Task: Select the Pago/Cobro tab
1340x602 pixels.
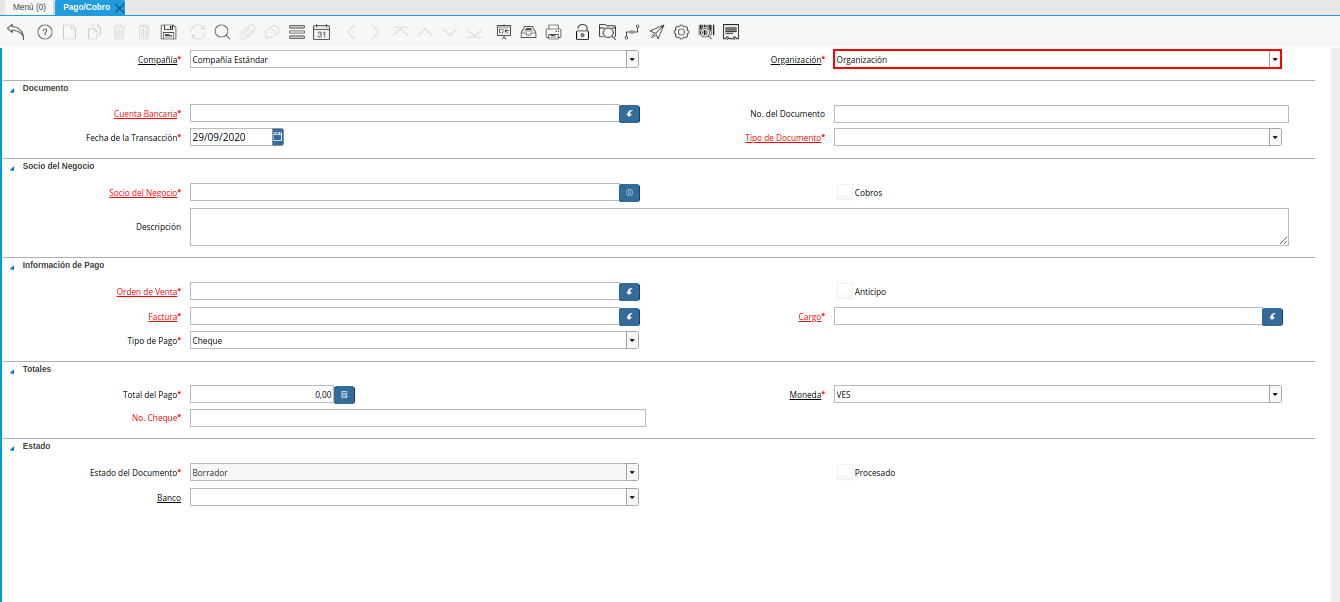Action: tap(87, 7)
